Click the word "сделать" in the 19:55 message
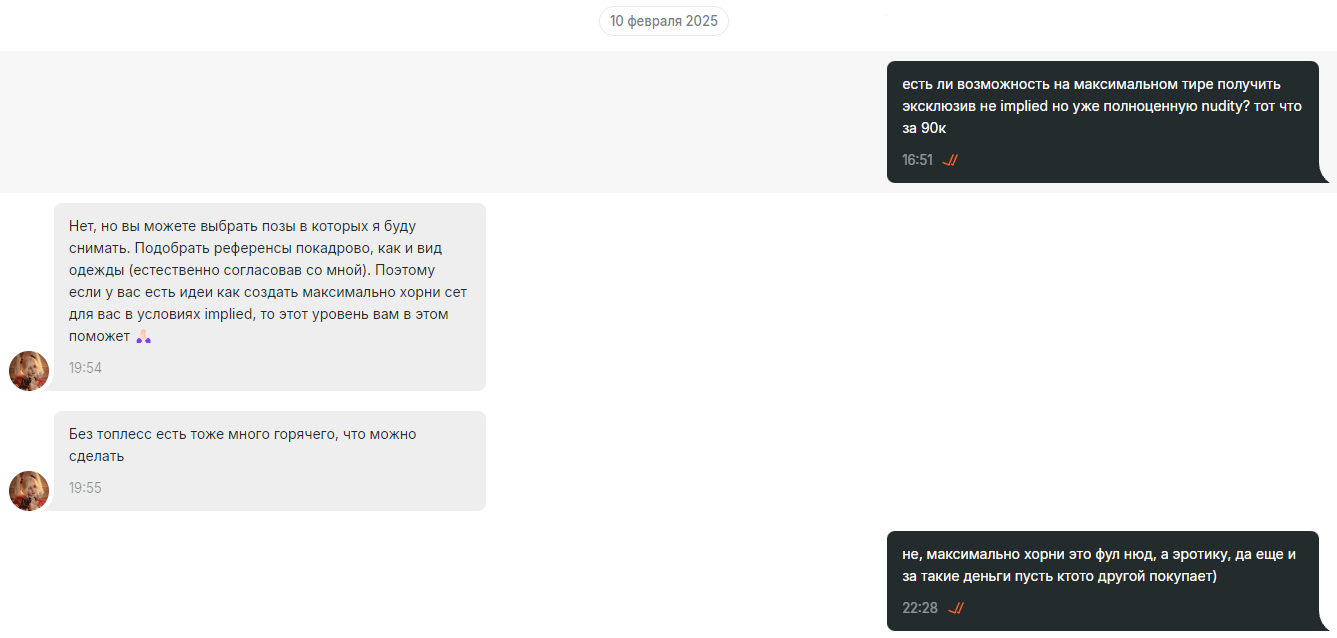1337x638 pixels. (x=97, y=456)
